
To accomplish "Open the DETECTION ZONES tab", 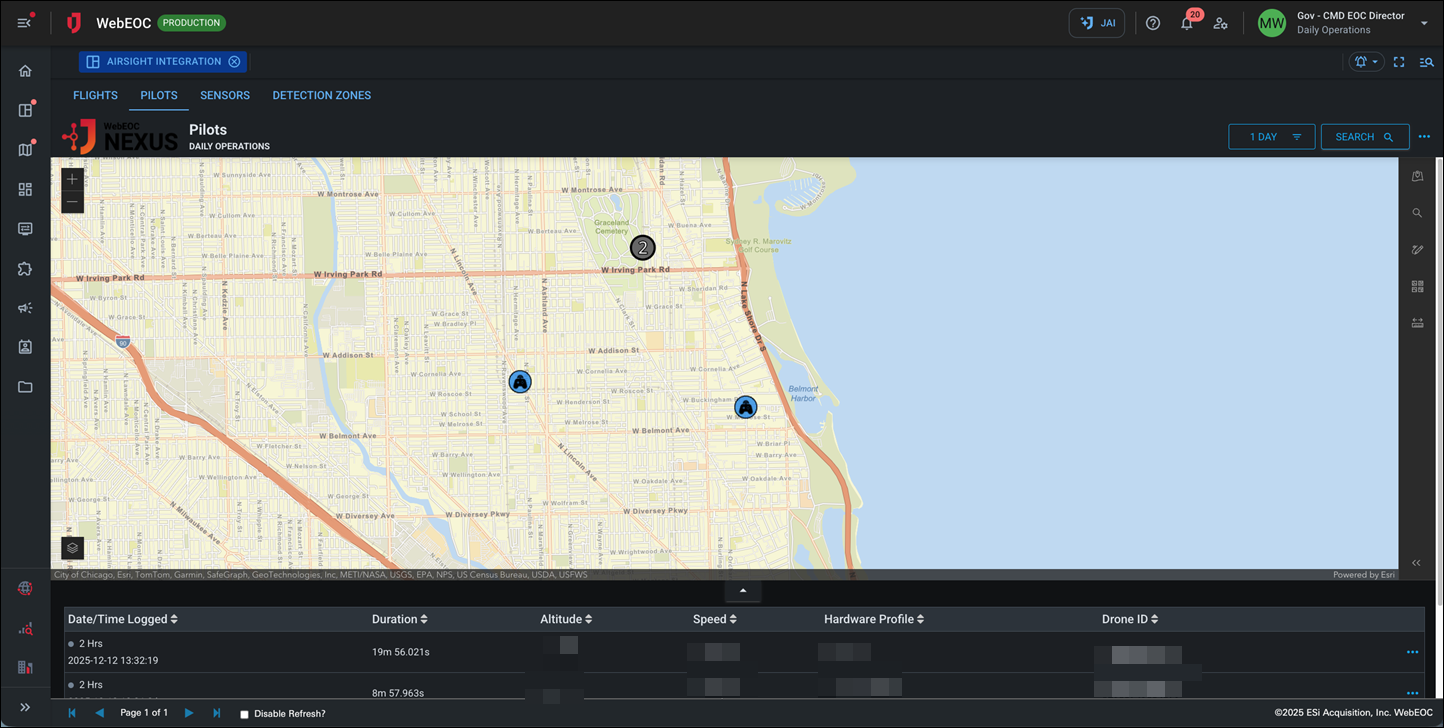I will 321,95.
